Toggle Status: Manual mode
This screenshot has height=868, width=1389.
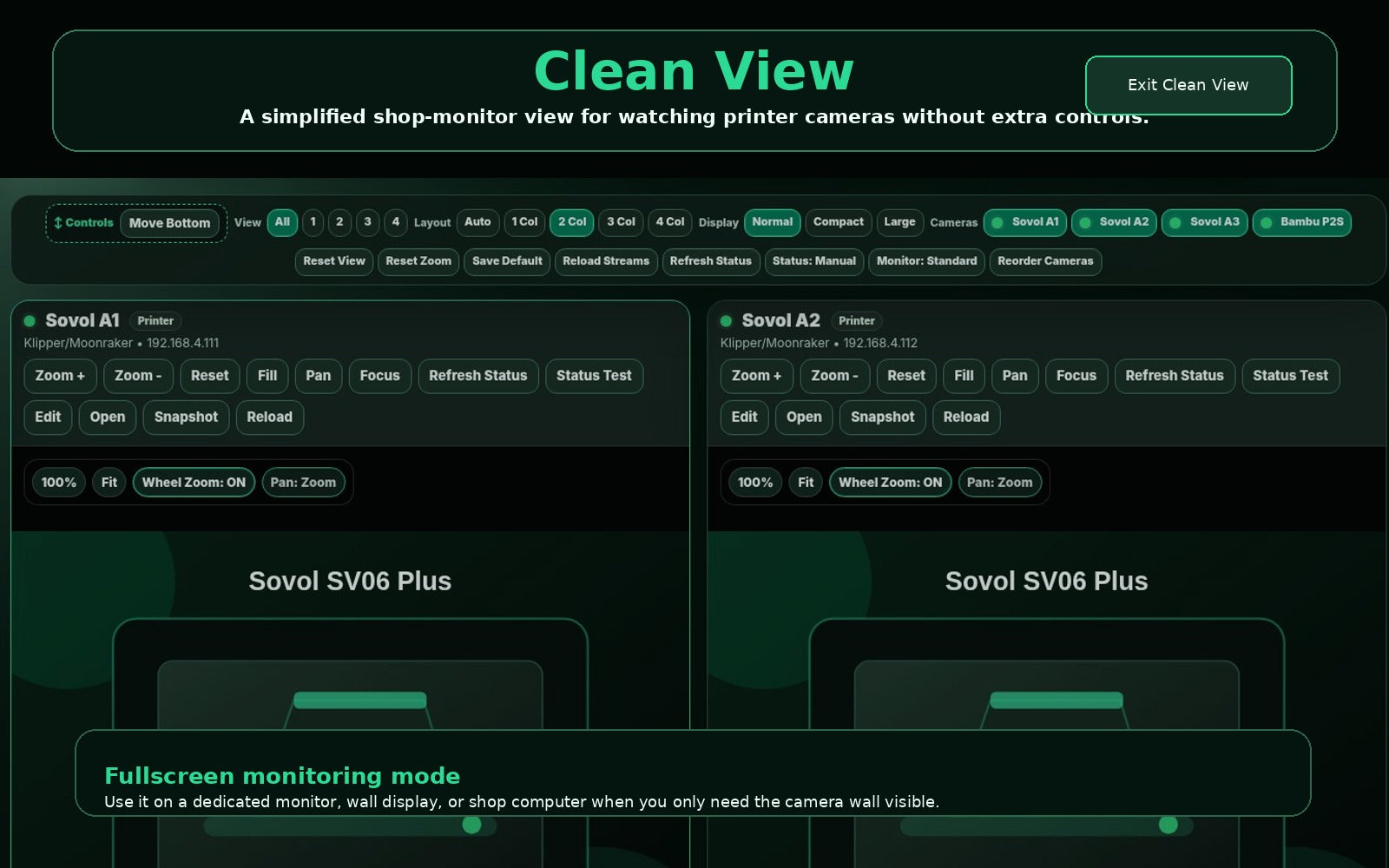tap(814, 261)
